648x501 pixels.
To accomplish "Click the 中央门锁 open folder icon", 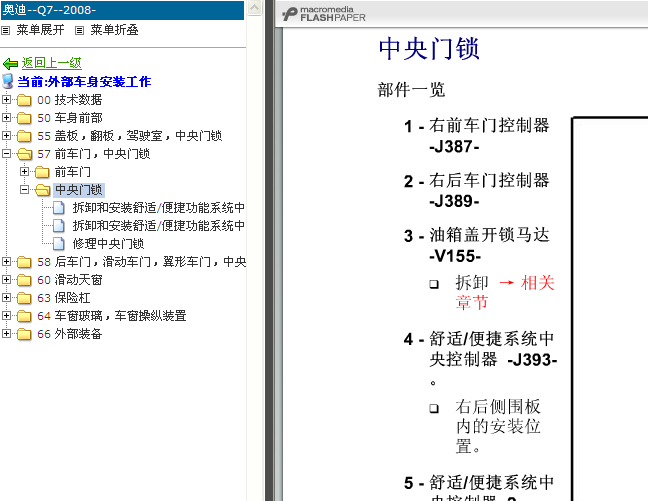I will pyautogui.click(x=43, y=190).
